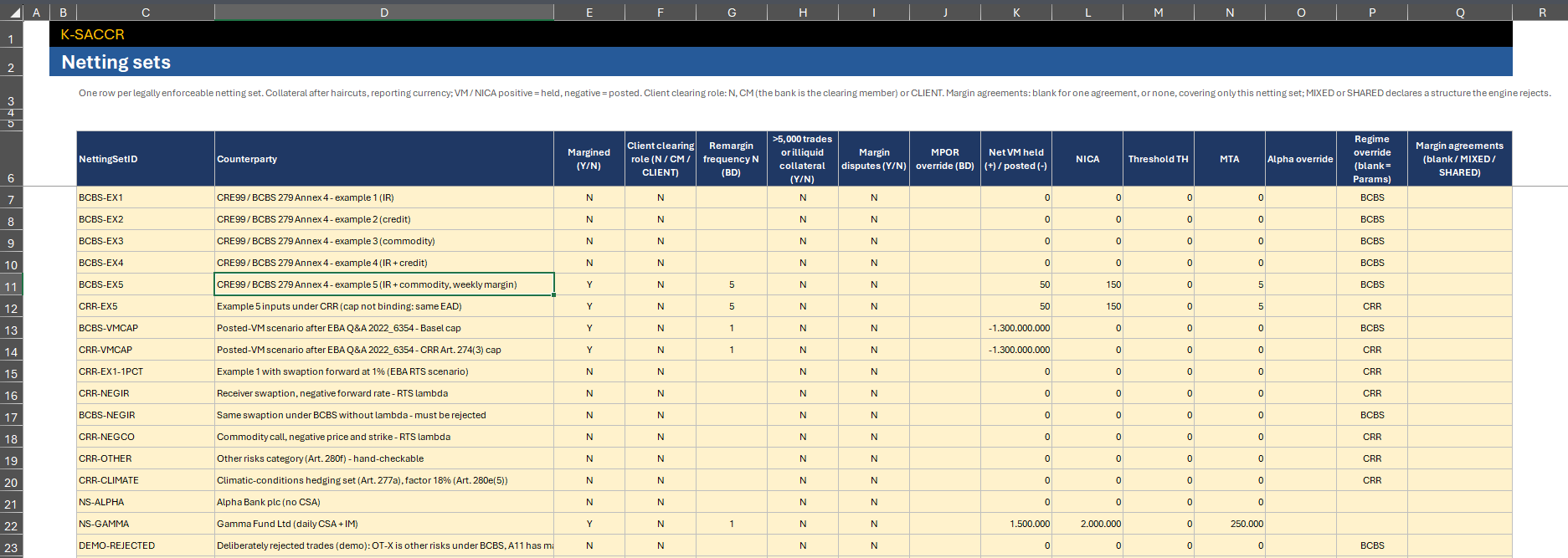
Task: Click the Regime override header cell
Action: tap(1372, 159)
